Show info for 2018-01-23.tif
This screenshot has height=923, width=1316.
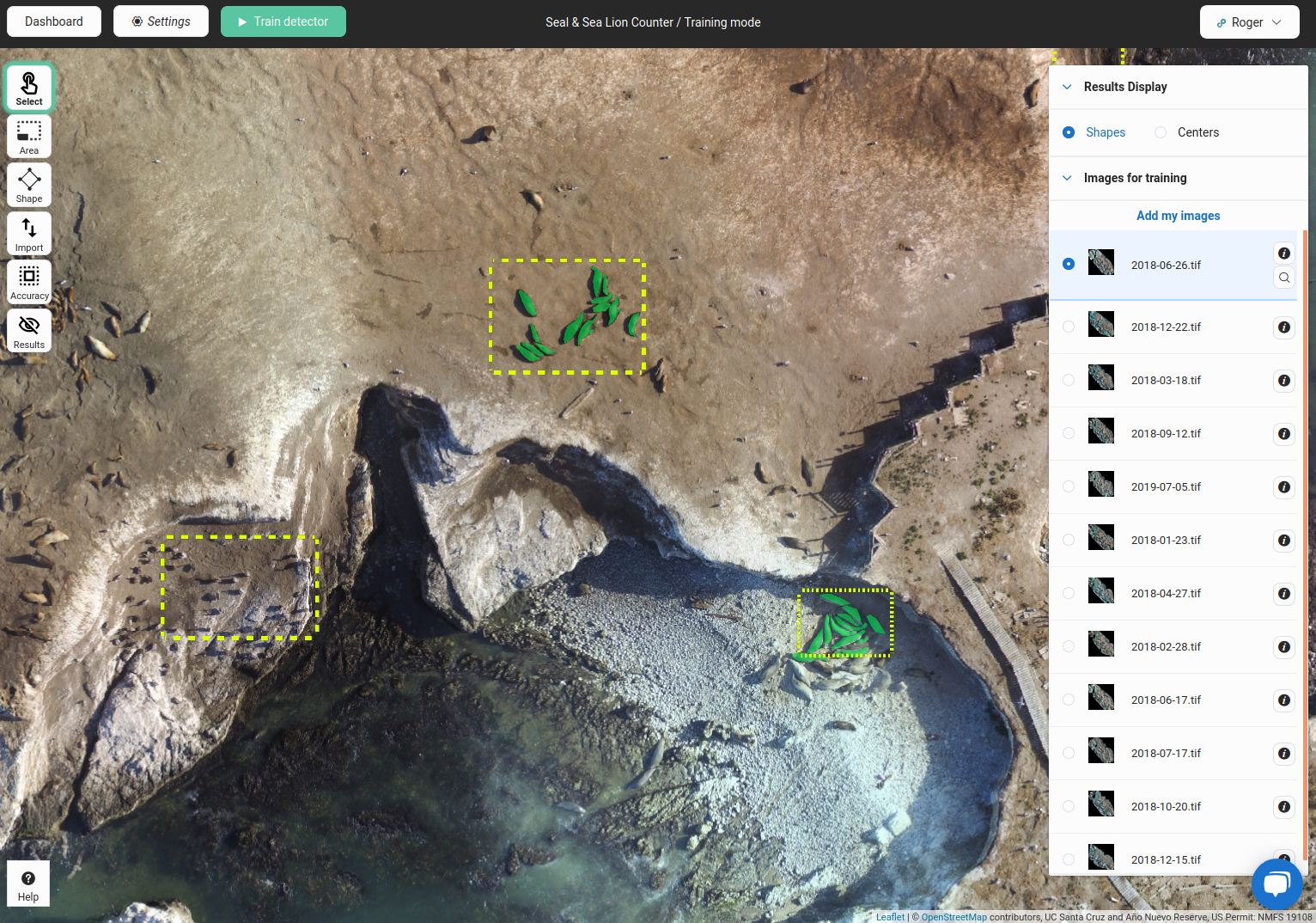(1284, 541)
